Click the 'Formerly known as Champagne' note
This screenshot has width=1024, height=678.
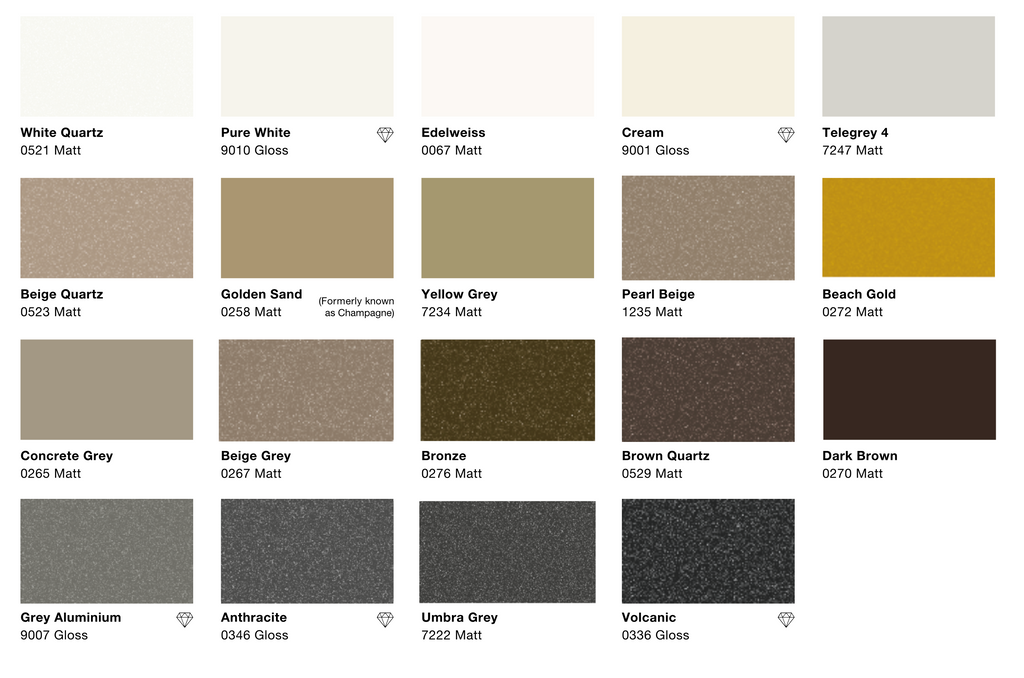click(x=357, y=307)
